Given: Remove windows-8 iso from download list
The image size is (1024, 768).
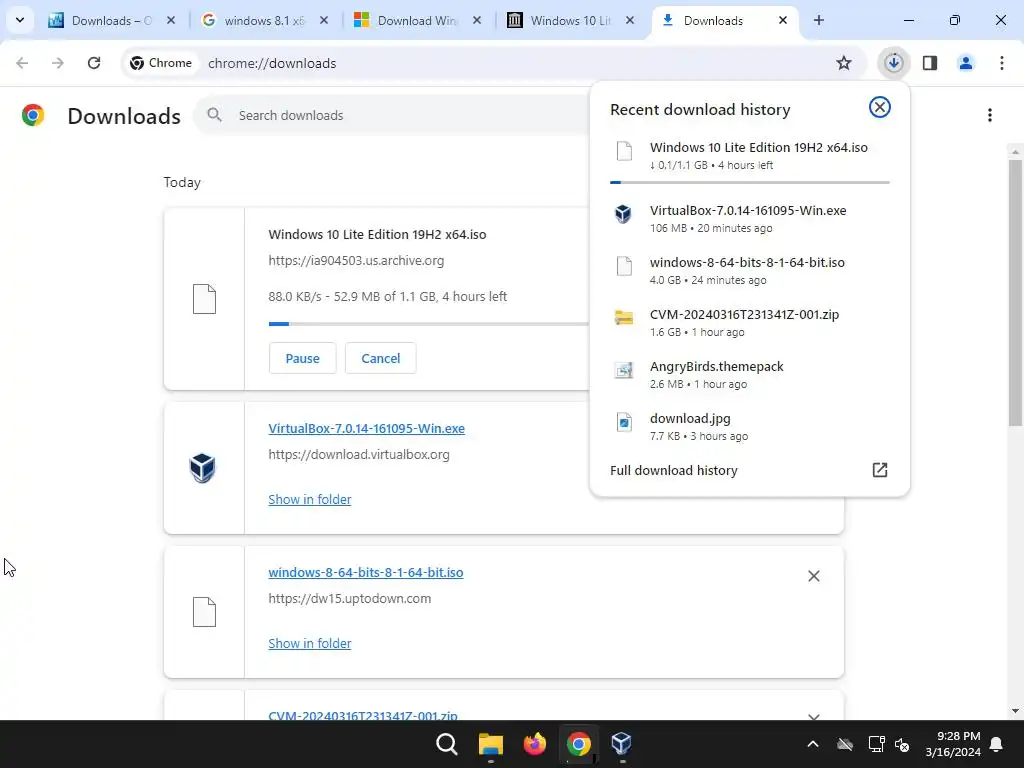Looking at the screenshot, I should click(814, 576).
